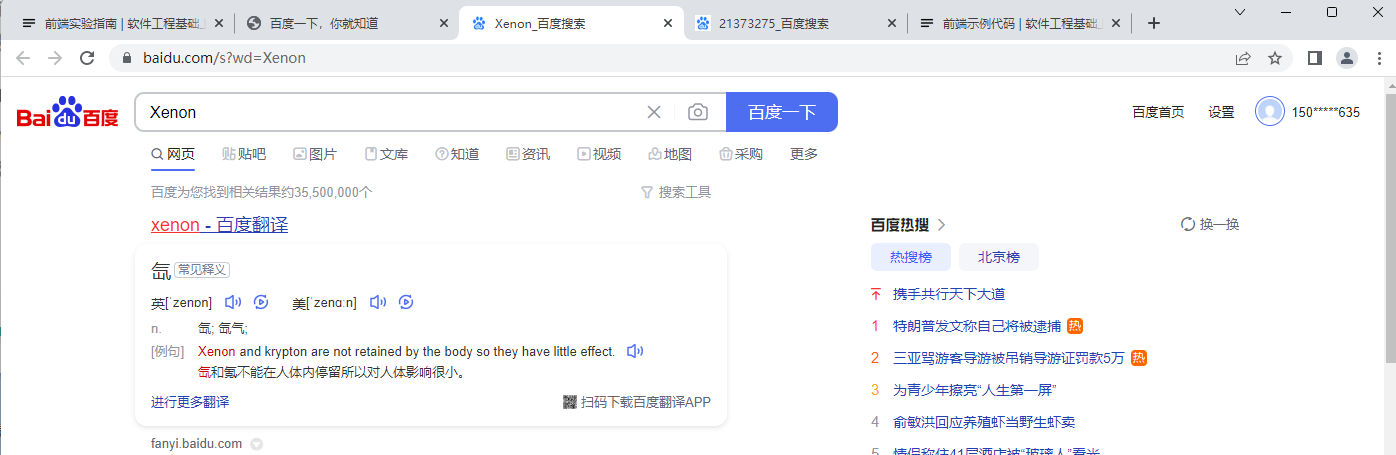Close the 前端实验指南 tab

(x=219, y=23)
